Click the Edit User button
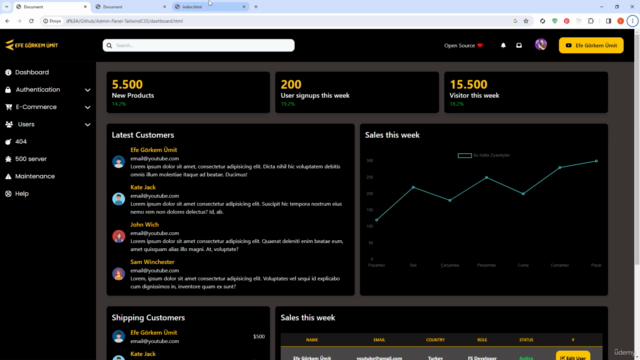 pyautogui.click(x=573, y=356)
